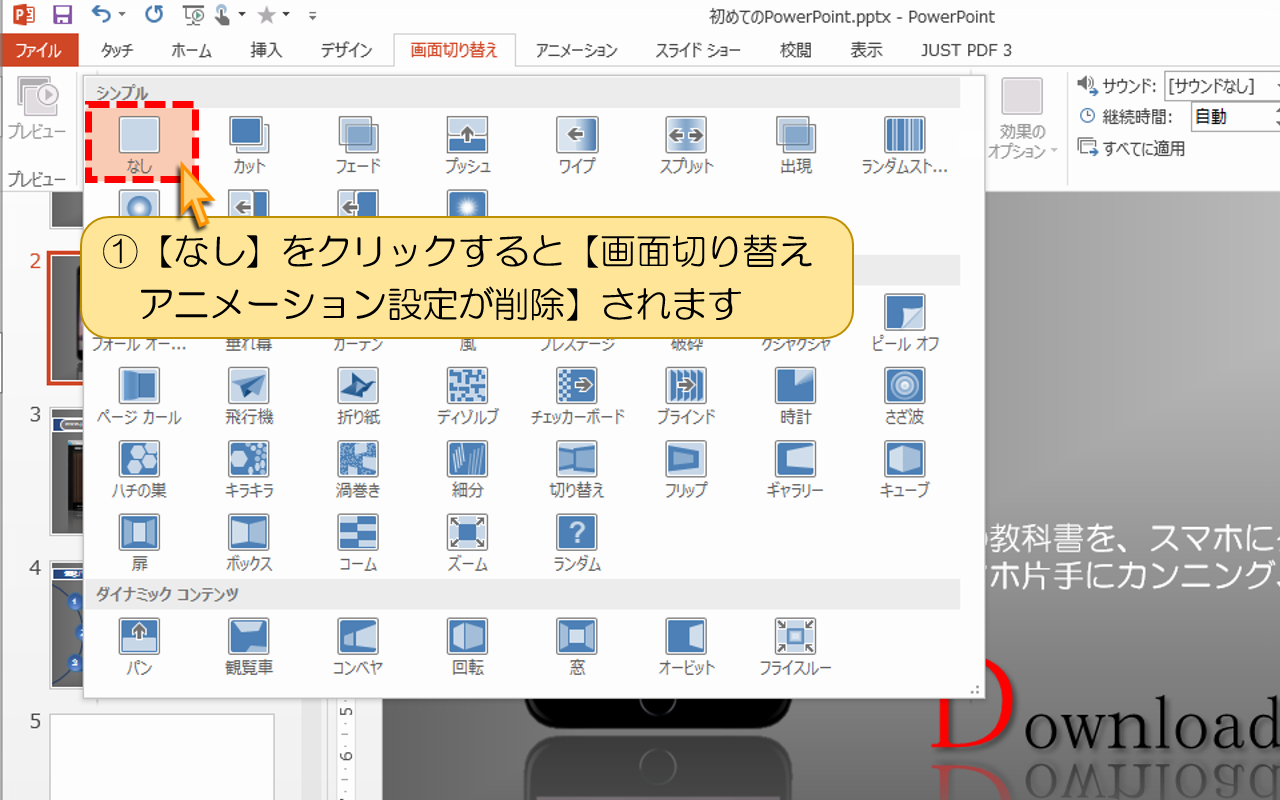Customize quick access toolbar dropdown arrow
Screen dimensions: 1280x800
[x=313, y=16]
